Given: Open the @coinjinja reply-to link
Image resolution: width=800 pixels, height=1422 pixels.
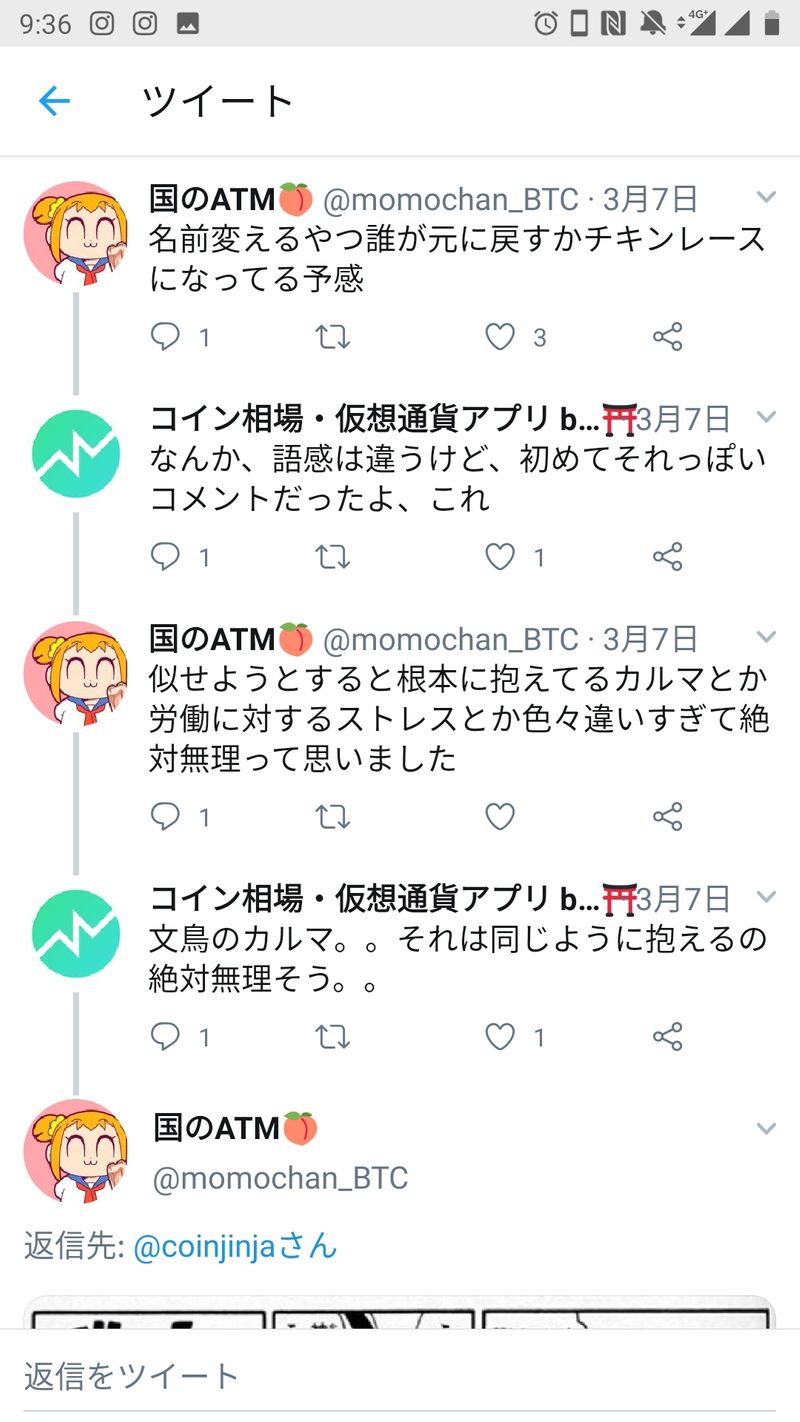Looking at the screenshot, I should click(235, 1246).
